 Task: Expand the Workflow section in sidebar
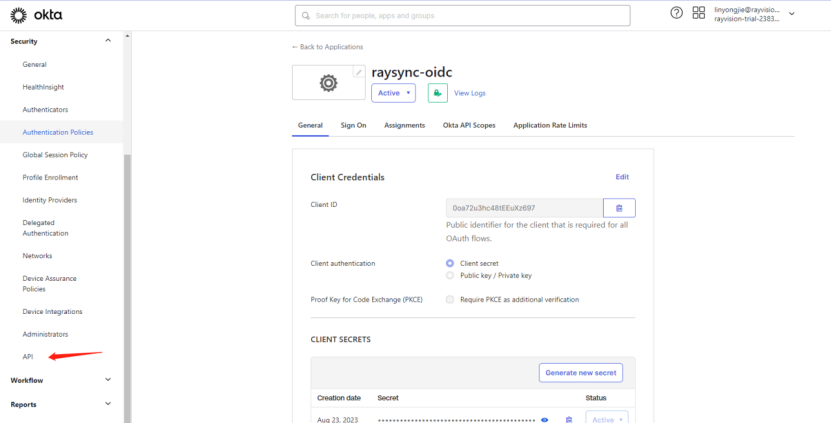108,380
